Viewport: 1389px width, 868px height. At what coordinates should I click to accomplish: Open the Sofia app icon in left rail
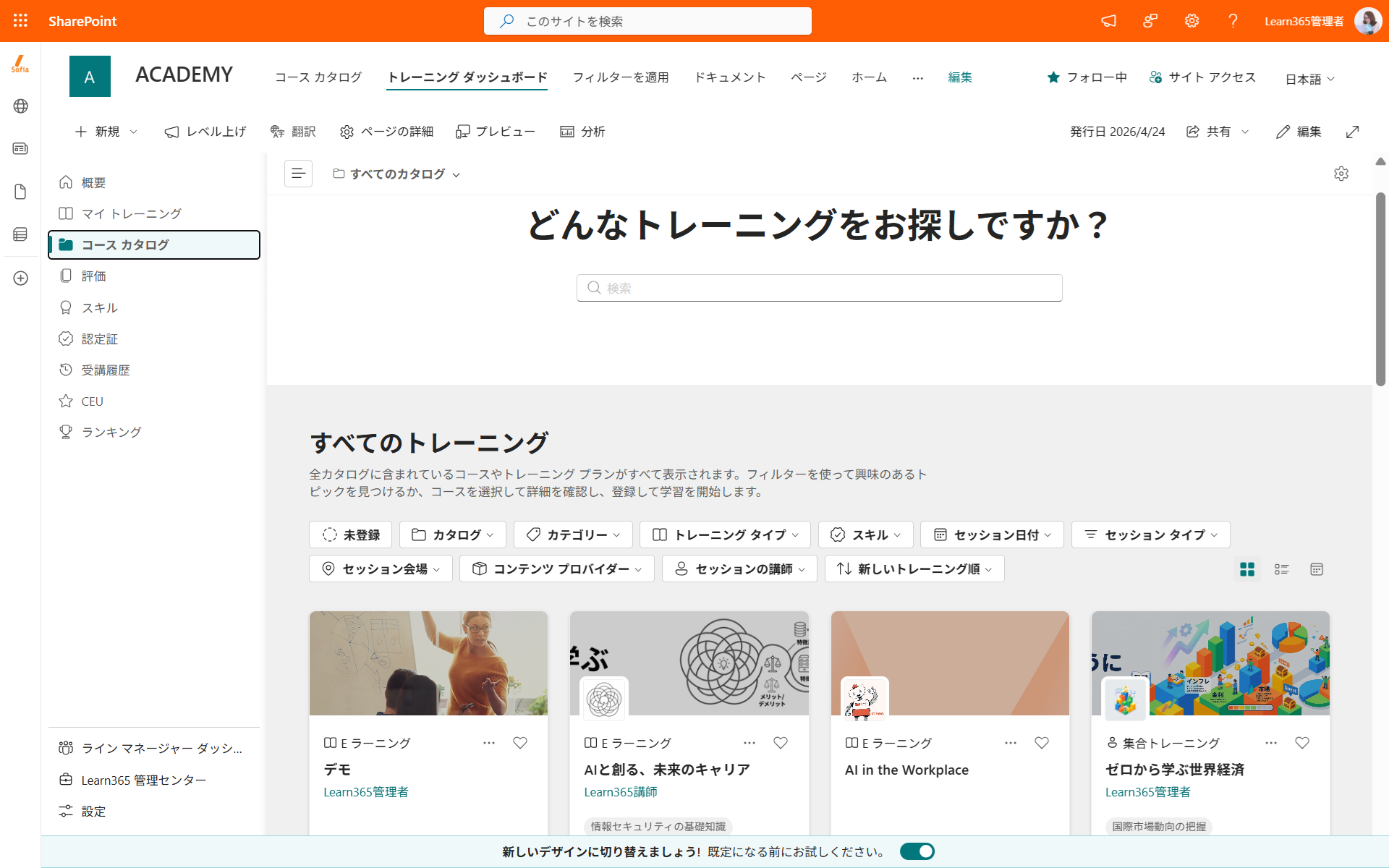tap(20, 64)
